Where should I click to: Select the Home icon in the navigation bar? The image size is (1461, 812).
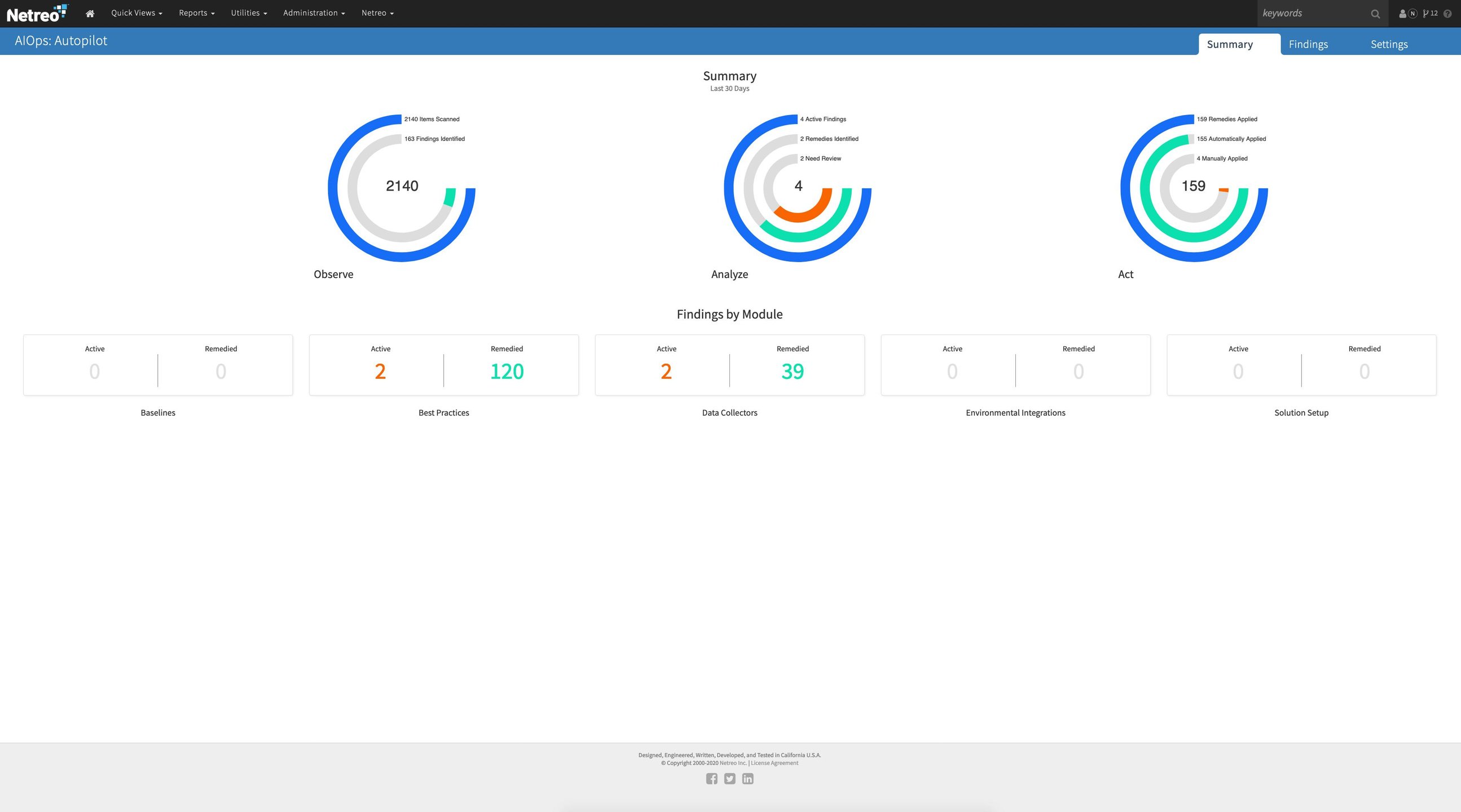coord(90,12)
